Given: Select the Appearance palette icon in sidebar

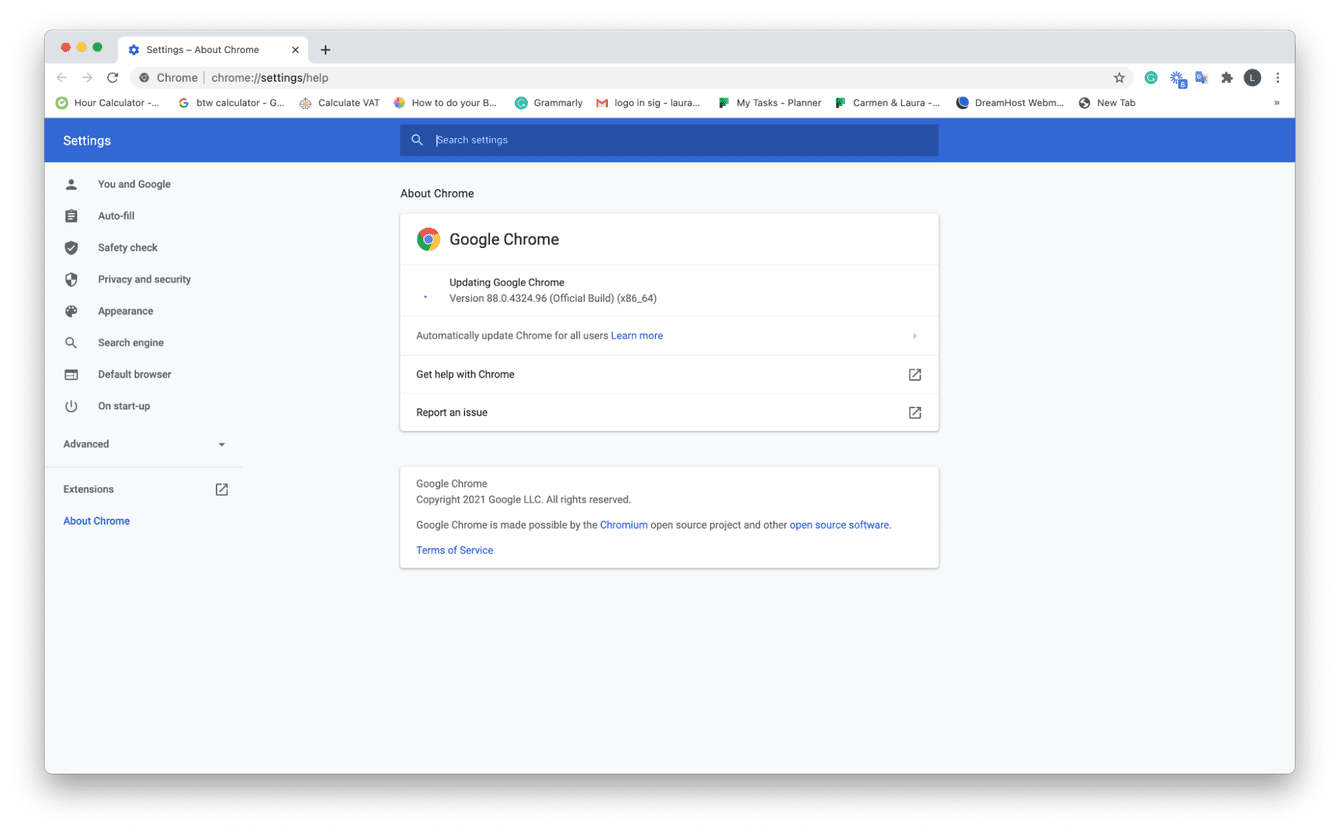Looking at the screenshot, I should 70,311.
